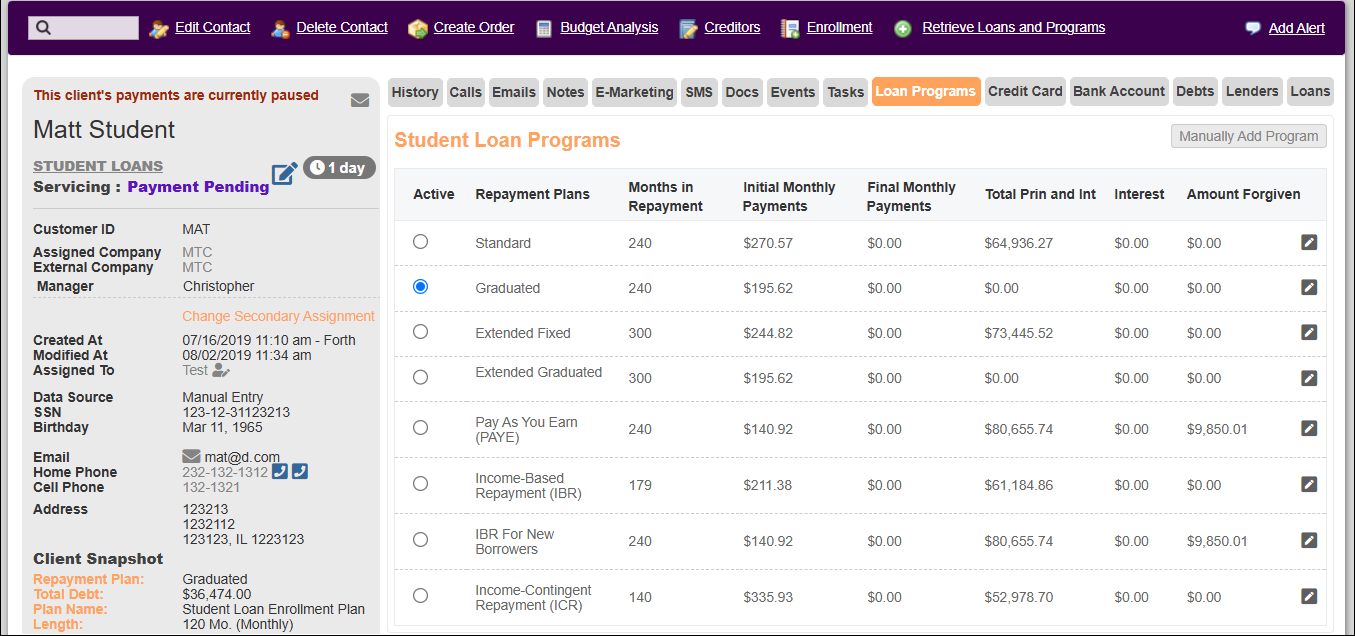Click the Add Alert link
The width and height of the screenshot is (1355, 636).
click(1297, 28)
